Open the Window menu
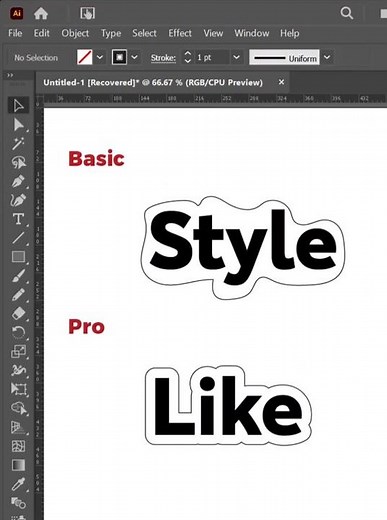Image resolution: width=387 pixels, height=520 pixels. point(252,33)
